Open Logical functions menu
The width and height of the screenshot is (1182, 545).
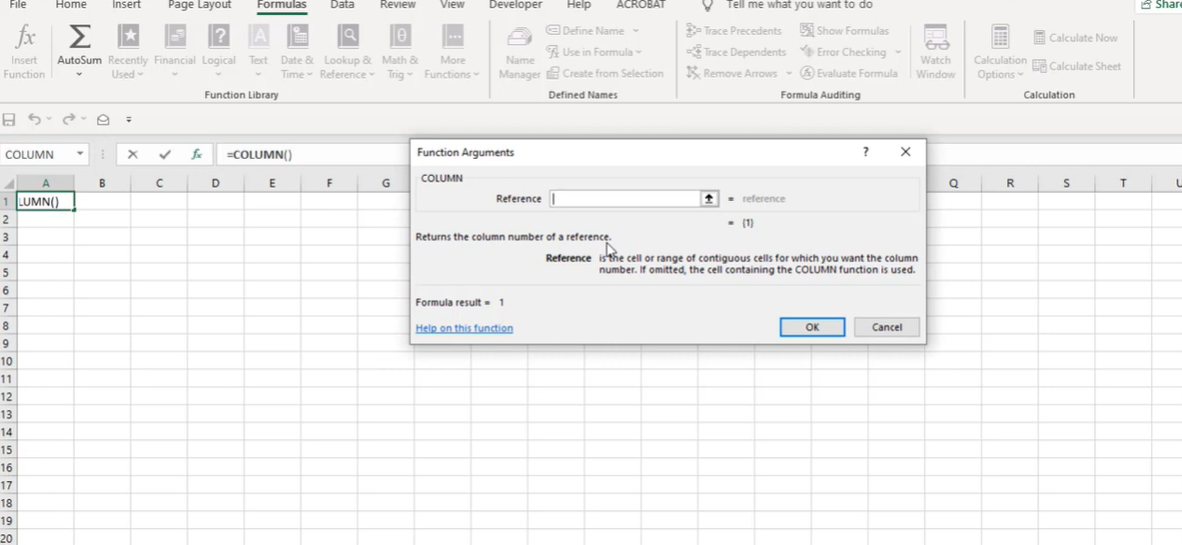(219, 52)
